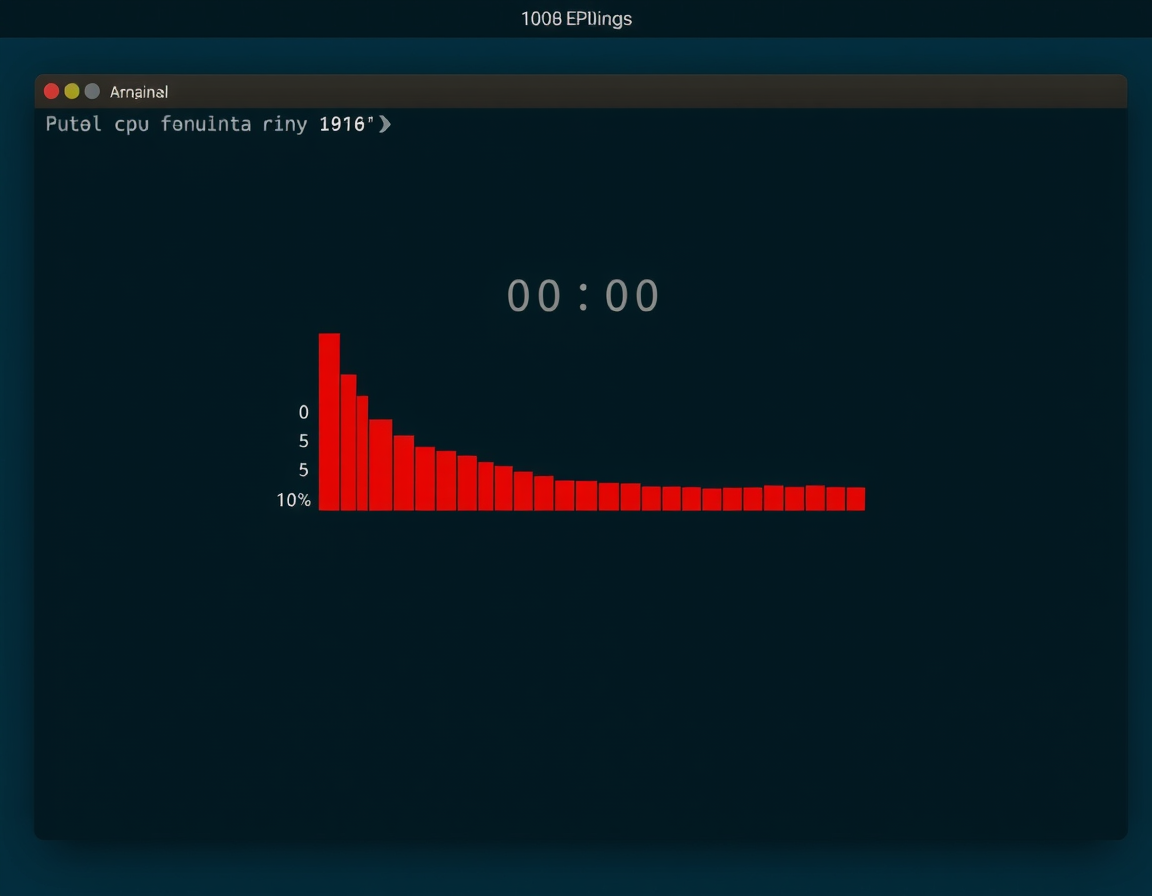The height and width of the screenshot is (896, 1152).
Task: Click the gray zoom window button
Action: (x=92, y=91)
